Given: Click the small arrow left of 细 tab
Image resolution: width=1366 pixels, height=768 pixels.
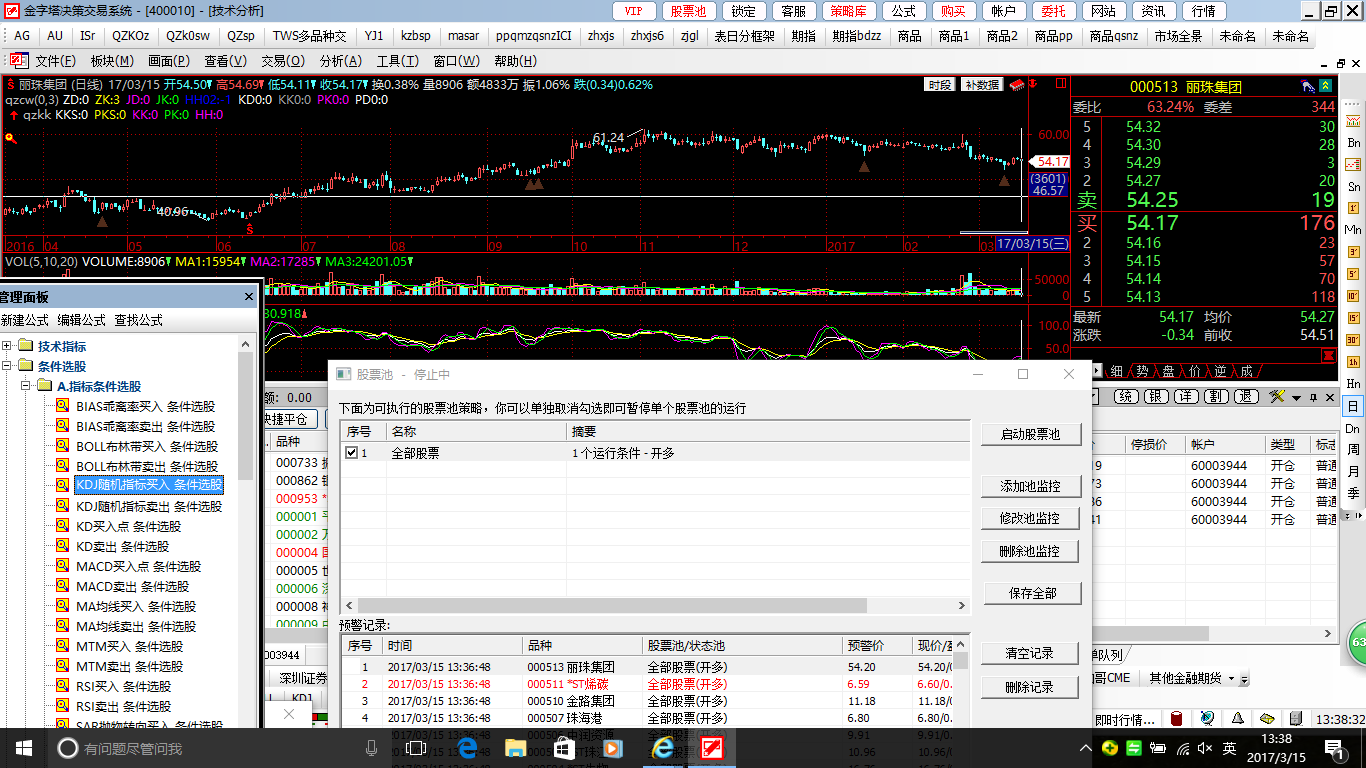Looking at the screenshot, I should [x=1097, y=370].
